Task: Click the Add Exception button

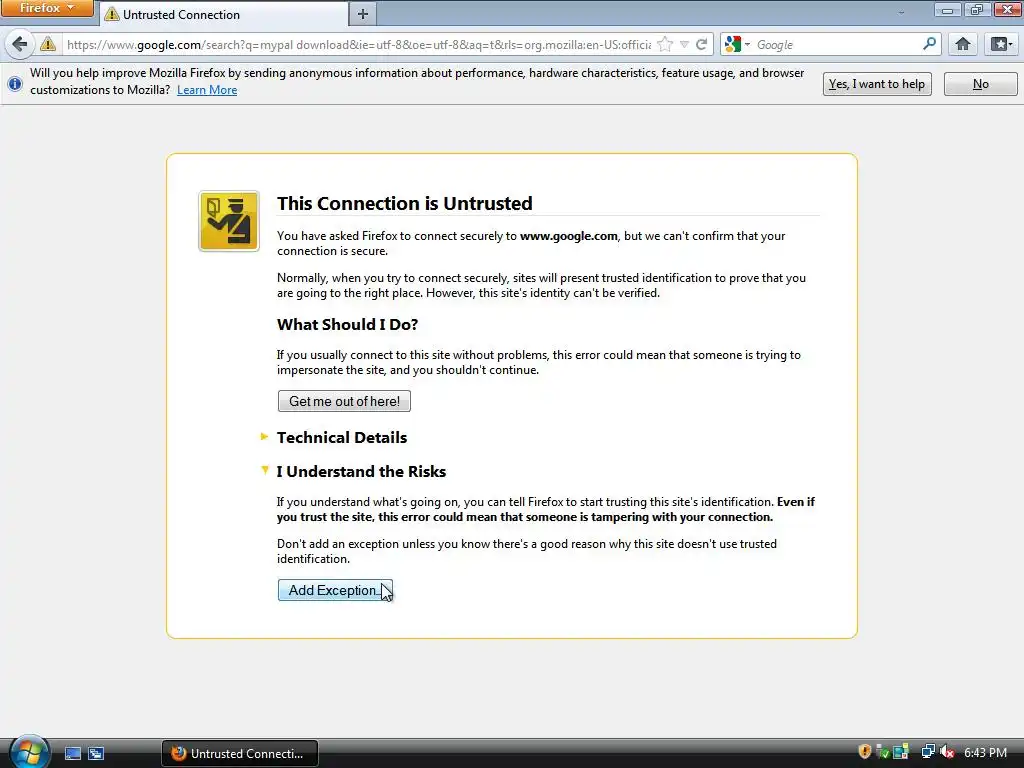Action: [x=335, y=590]
